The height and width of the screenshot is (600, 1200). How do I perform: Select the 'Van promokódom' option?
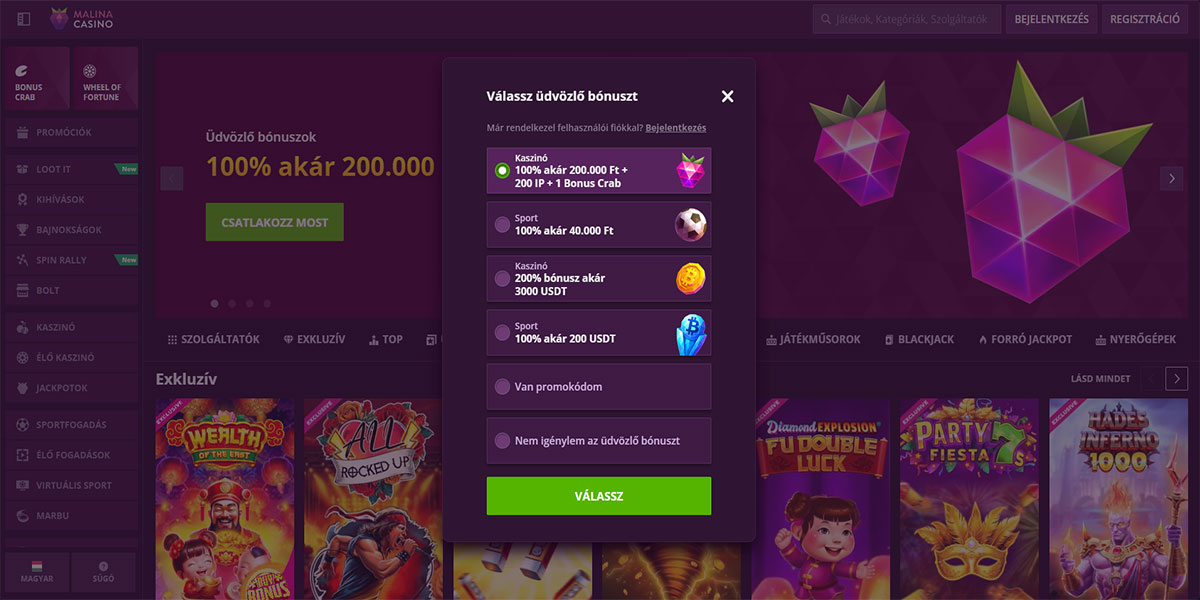pyautogui.click(x=599, y=386)
